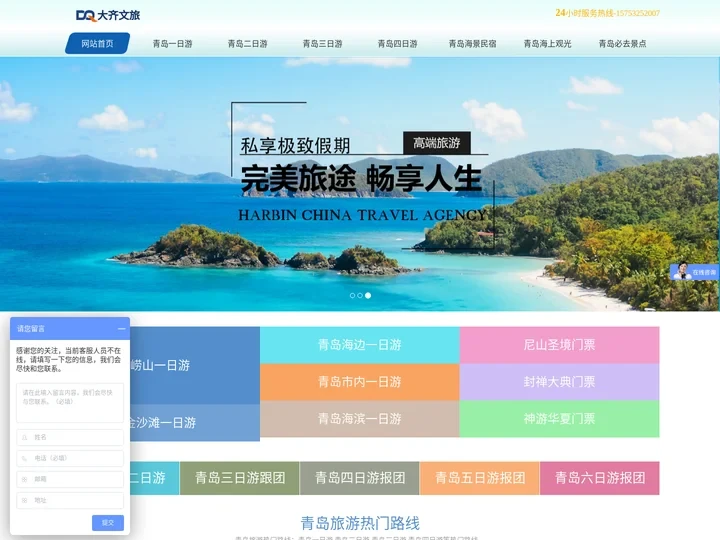The width and height of the screenshot is (720, 540).
Task: Go to the second banner slide dot
Action: 360,295
